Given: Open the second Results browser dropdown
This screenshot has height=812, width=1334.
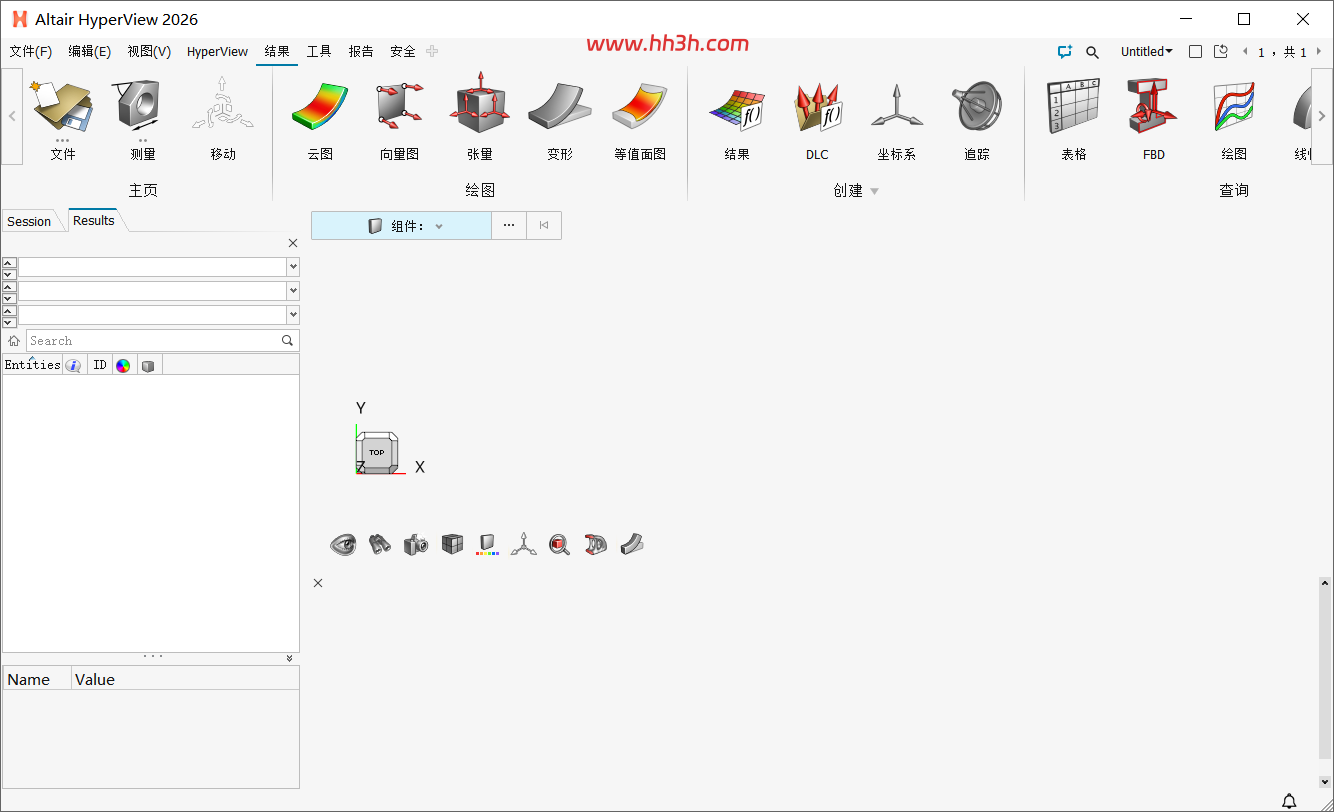Looking at the screenshot, I should tap(293, 291).
